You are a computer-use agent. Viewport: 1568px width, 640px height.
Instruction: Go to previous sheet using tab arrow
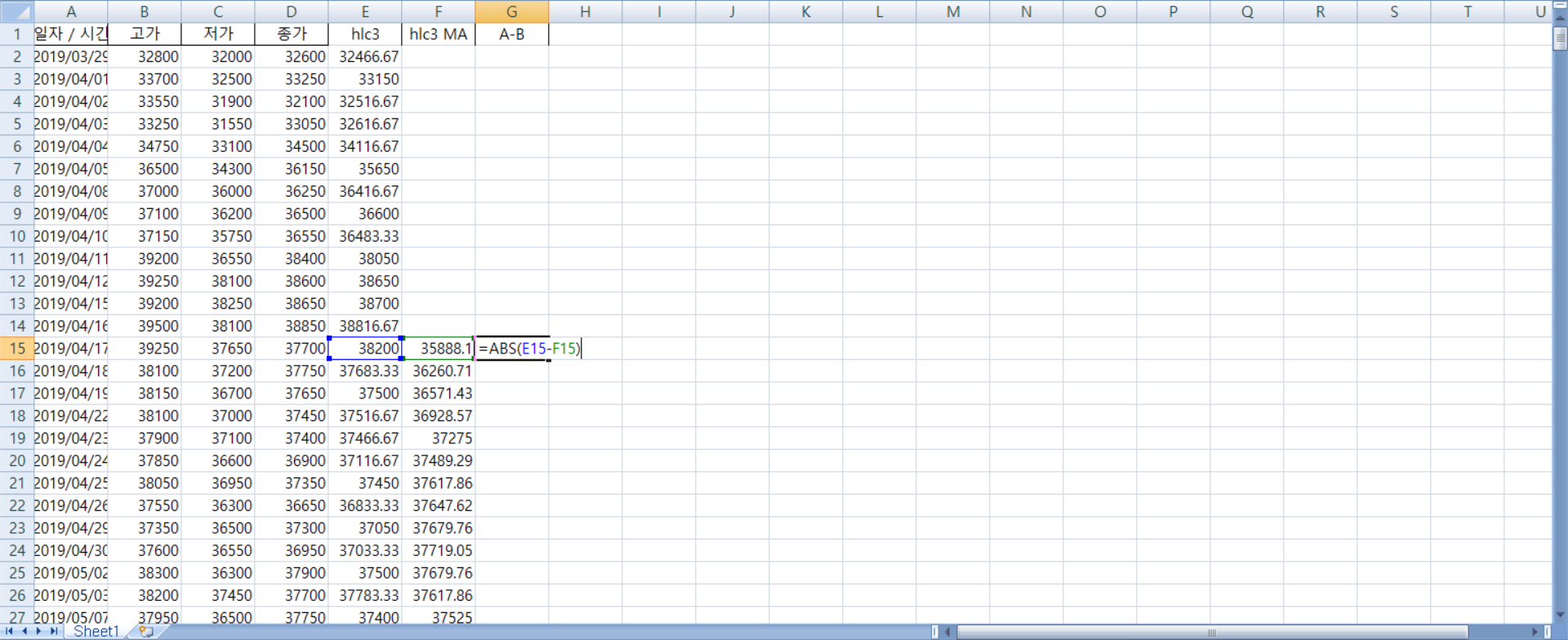coord(24,631)
